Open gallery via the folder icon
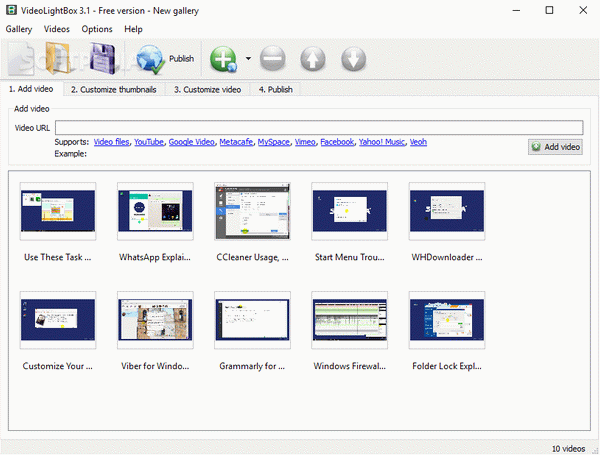 [58, 58]
